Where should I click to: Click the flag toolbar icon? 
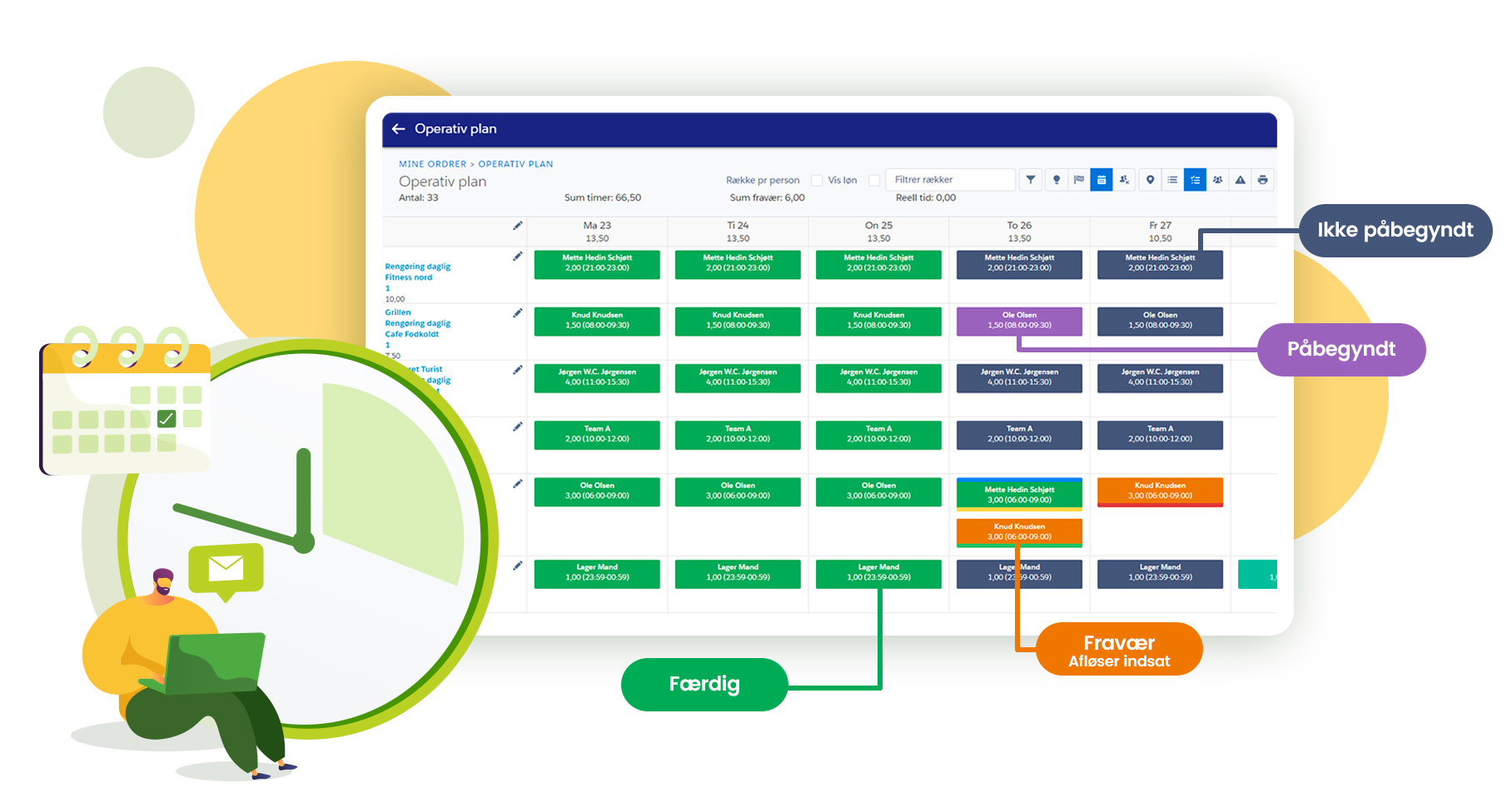[x=1079, y=180]
